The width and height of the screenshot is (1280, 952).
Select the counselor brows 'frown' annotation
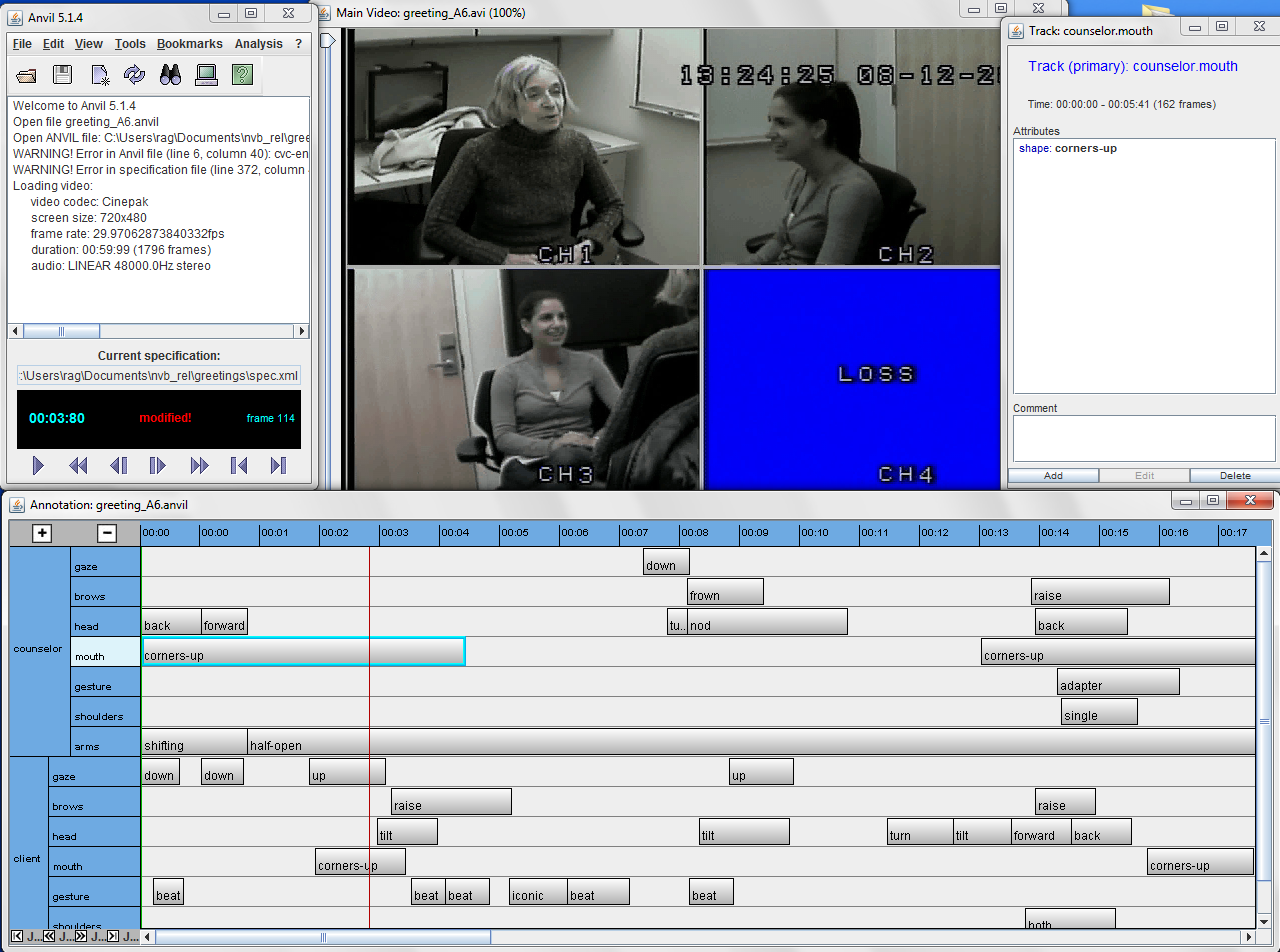724,593
